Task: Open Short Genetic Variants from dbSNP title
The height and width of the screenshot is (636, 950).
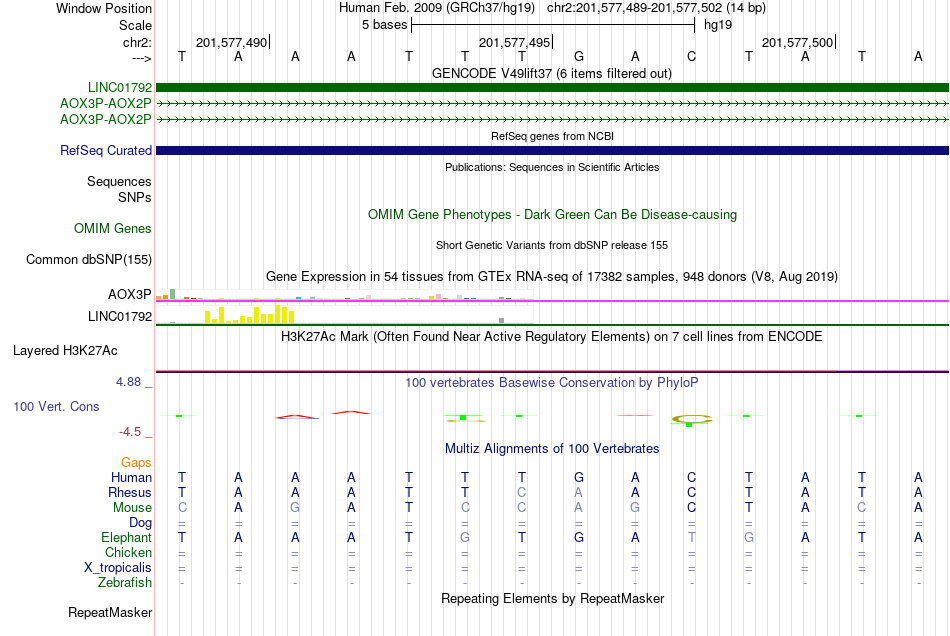Action: coord(552,245)
